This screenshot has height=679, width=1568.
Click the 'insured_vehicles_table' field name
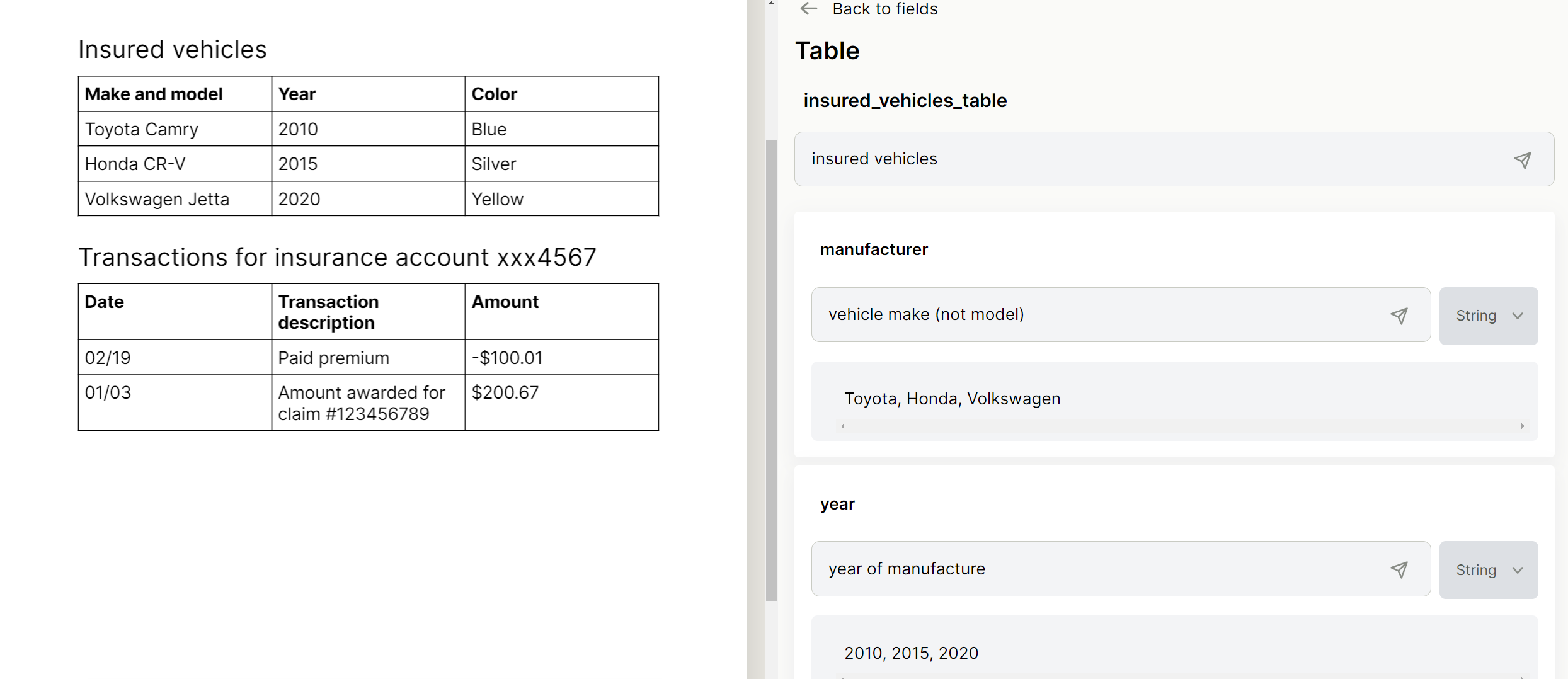click(905, 101)
